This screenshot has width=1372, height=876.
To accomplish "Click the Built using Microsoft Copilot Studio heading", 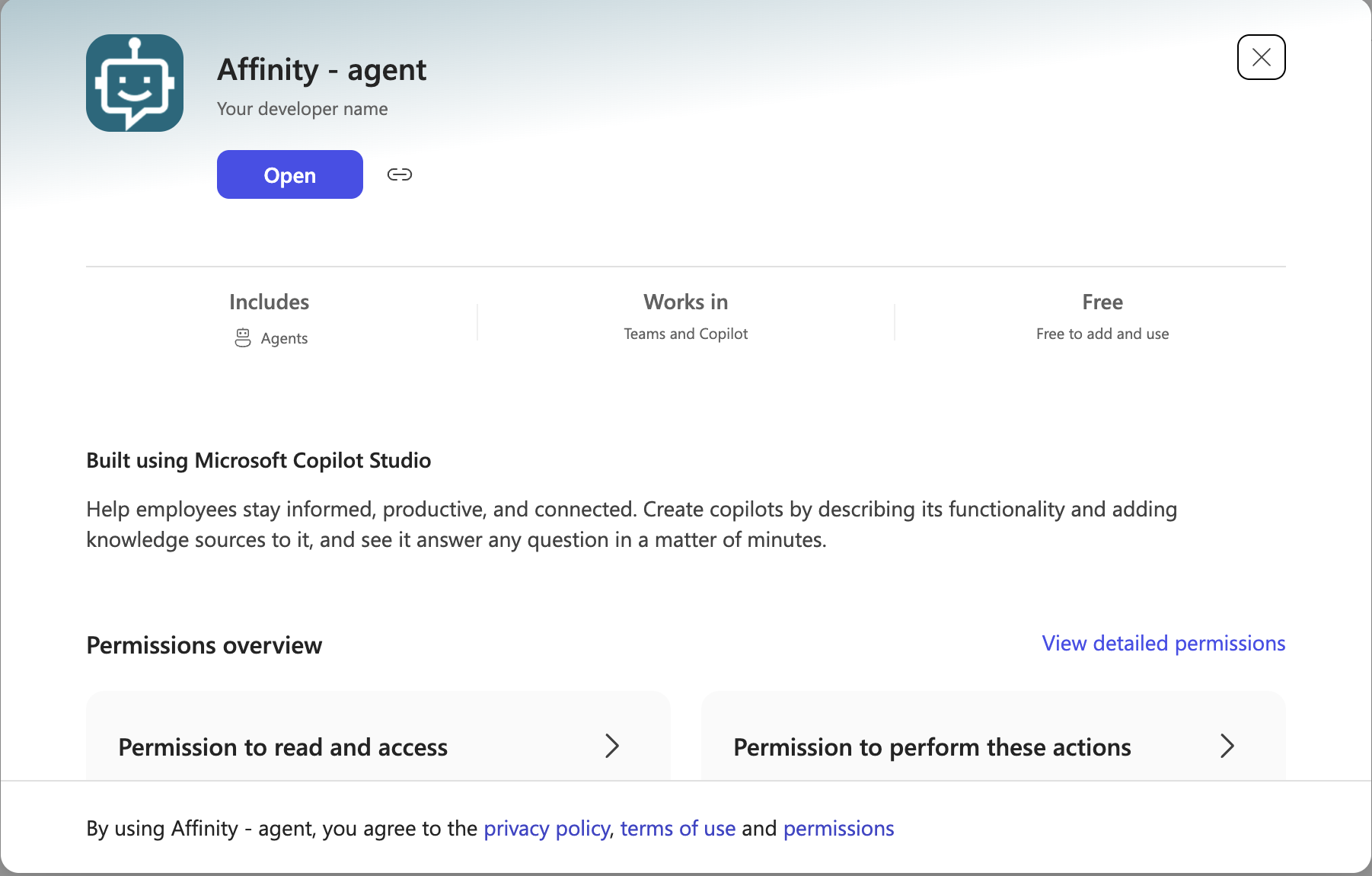I will tap(258, 461).
